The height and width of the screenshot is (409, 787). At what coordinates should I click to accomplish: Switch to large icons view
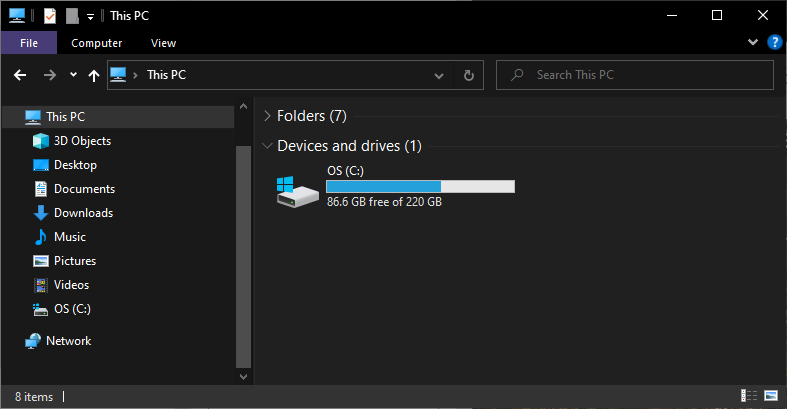click(770, 397)
